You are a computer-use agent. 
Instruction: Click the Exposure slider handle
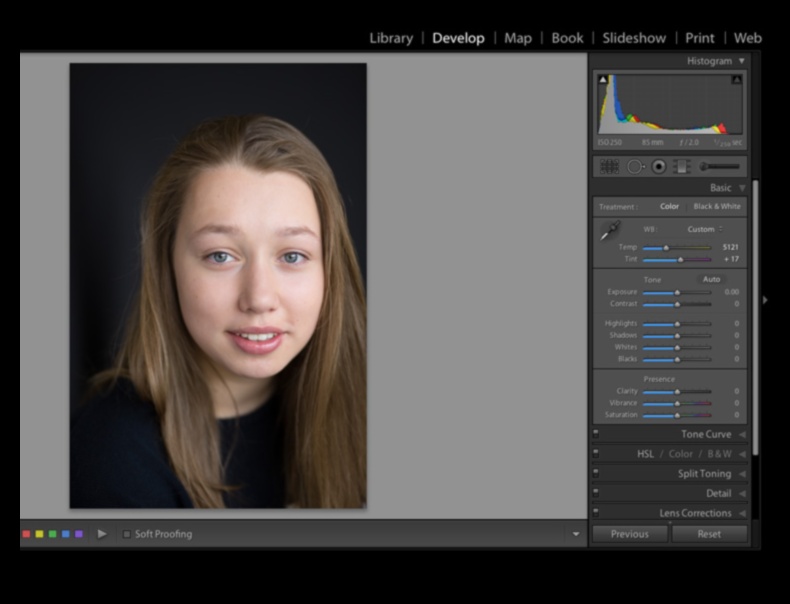click(x=677, y=292)
